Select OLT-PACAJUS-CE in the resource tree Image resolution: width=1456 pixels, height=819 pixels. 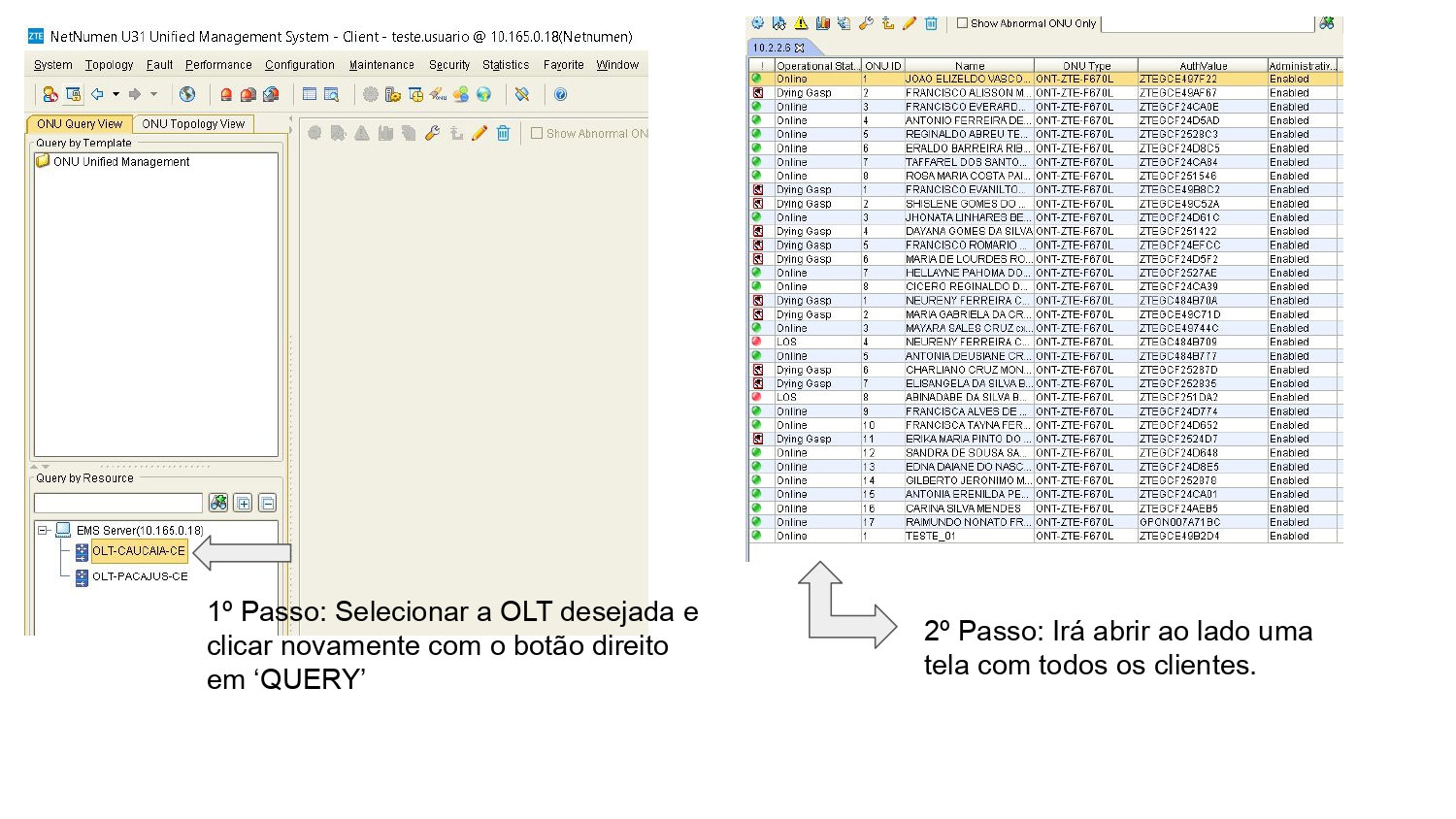140,576
